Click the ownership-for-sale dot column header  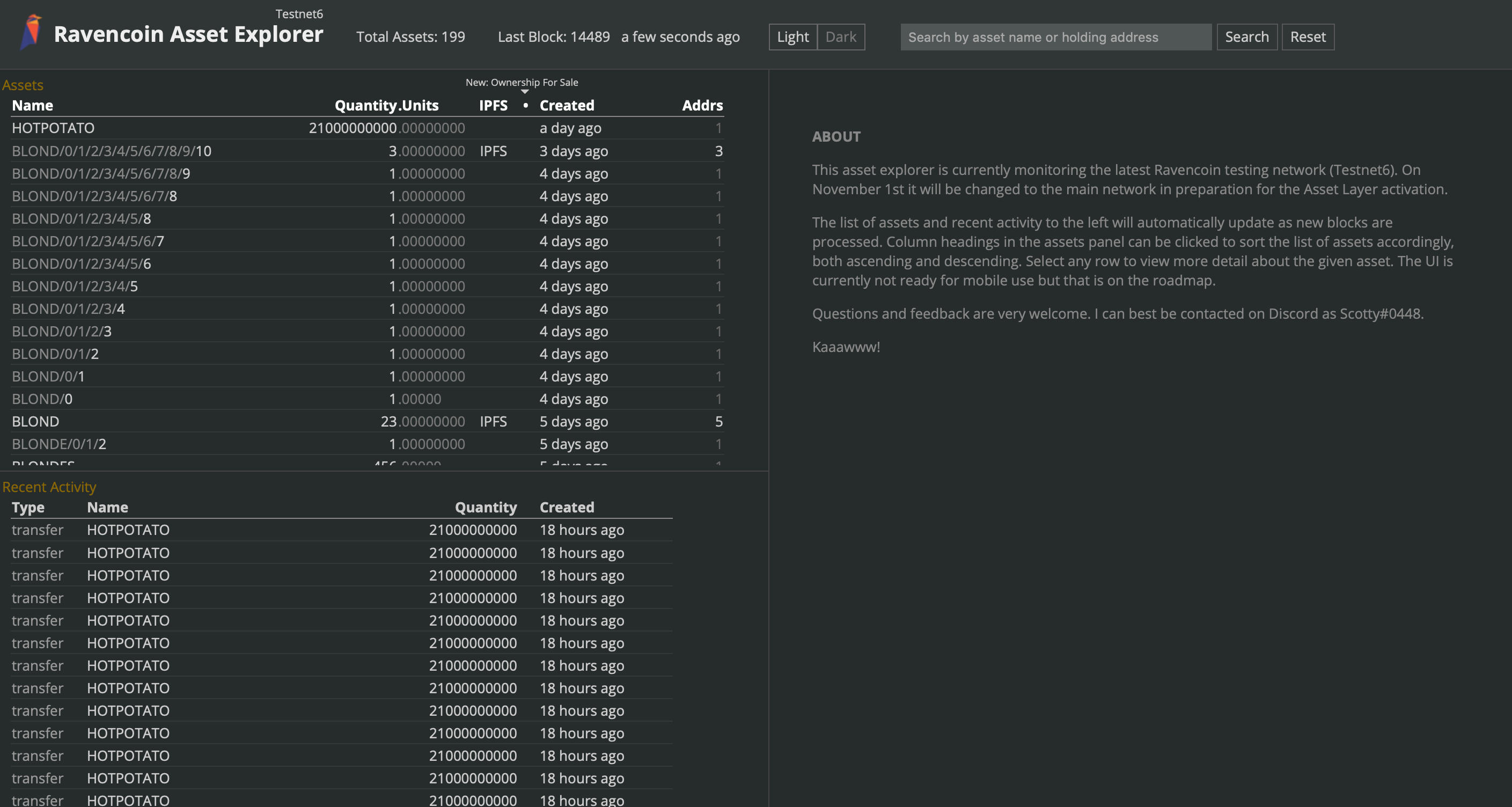tap(525, 106)
